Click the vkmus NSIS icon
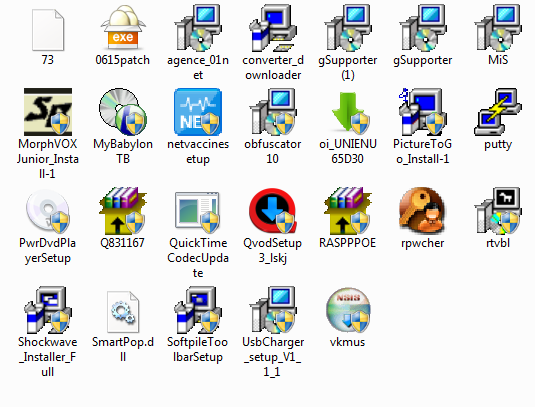 click(348, 310)
